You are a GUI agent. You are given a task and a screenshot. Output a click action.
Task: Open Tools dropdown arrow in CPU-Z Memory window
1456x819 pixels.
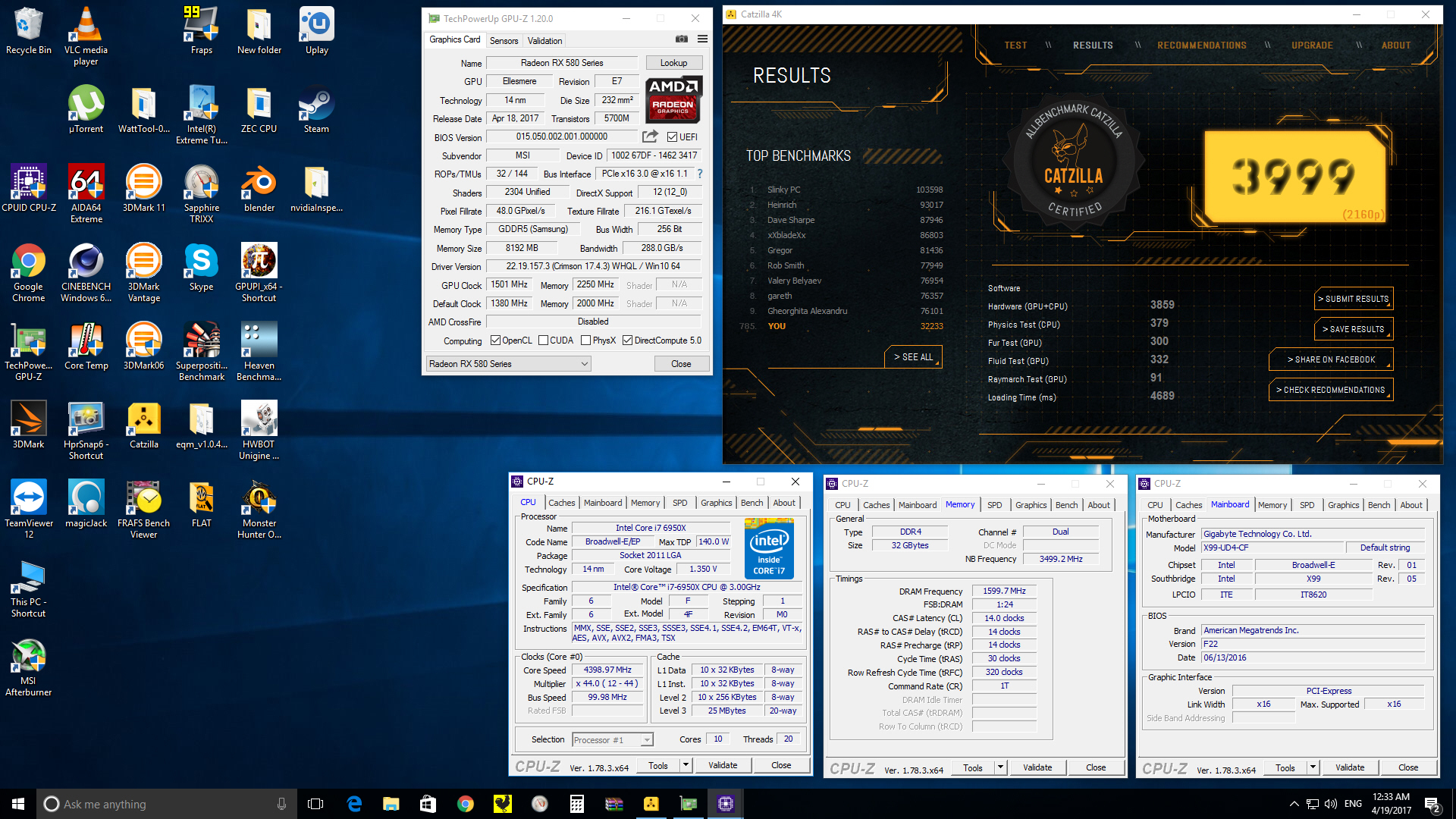[1000, 767]
